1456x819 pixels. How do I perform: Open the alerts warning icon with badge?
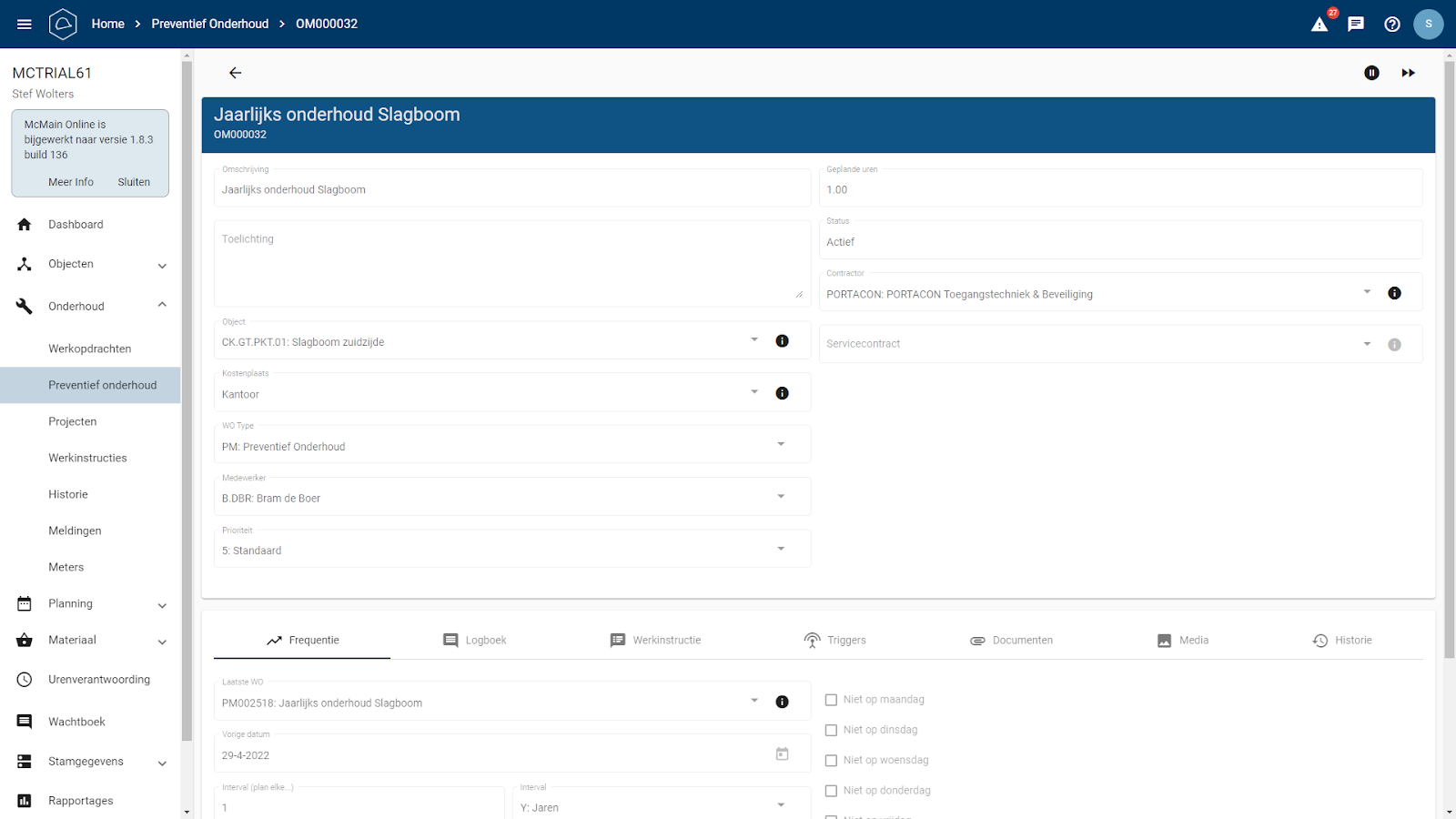pyautogui.click(x=1319, y=24)
